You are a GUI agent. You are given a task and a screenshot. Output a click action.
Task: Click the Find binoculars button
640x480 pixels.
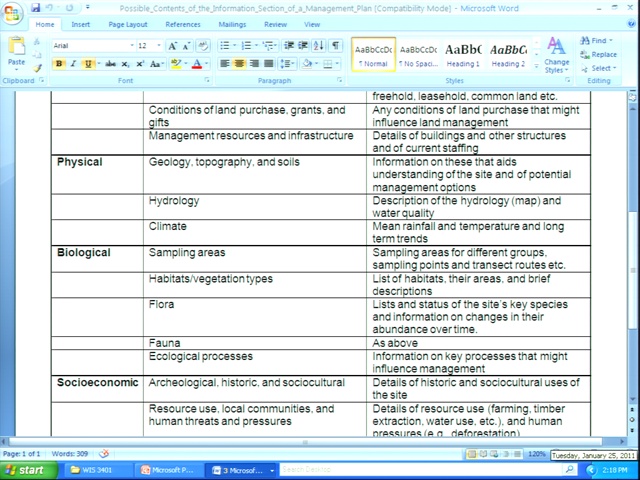596,40
